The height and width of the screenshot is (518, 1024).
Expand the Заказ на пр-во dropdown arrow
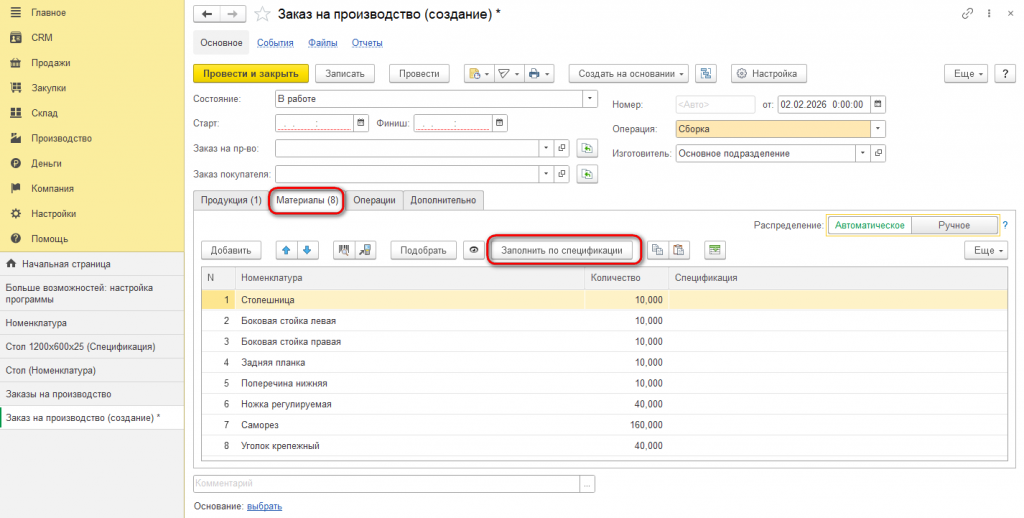[547, 149]
